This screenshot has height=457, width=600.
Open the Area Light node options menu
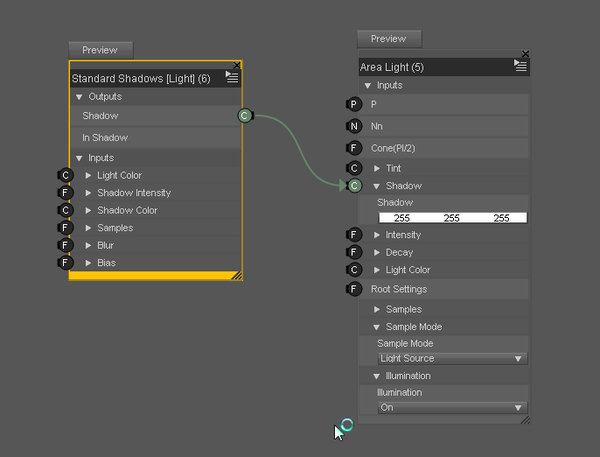tap(520, 66)
